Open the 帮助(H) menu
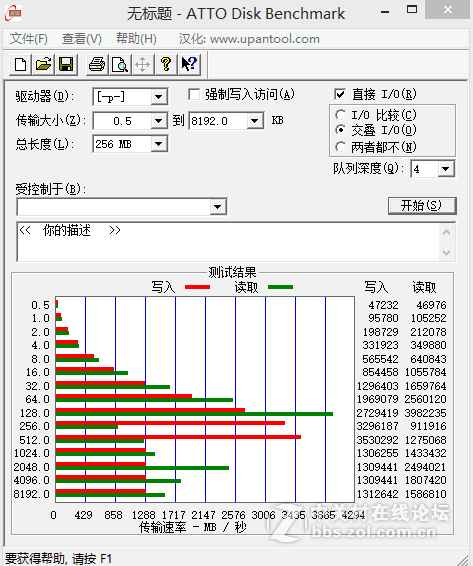473x566 pixels. [136, 39]
